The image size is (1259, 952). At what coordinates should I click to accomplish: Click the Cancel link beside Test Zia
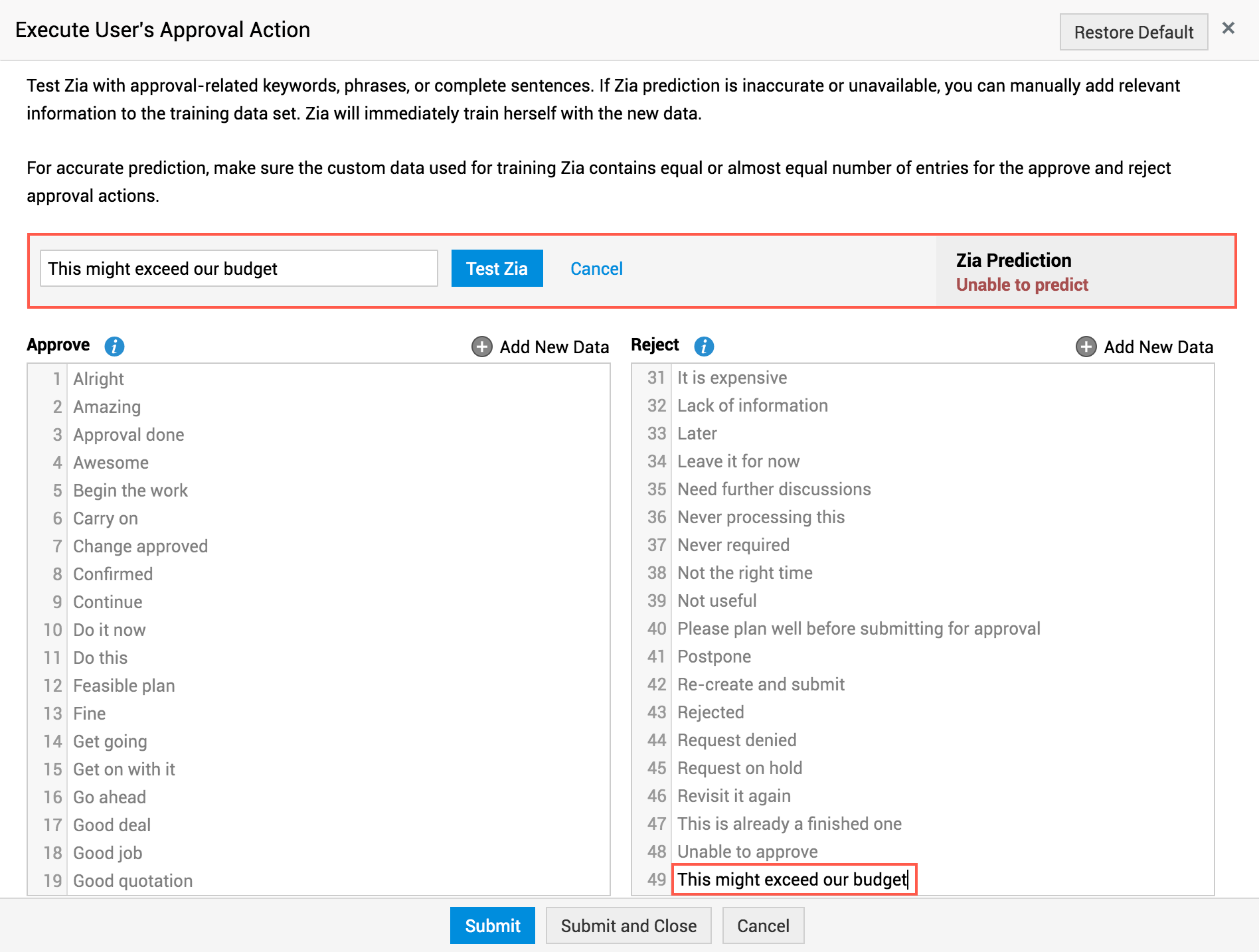(596, 269)
